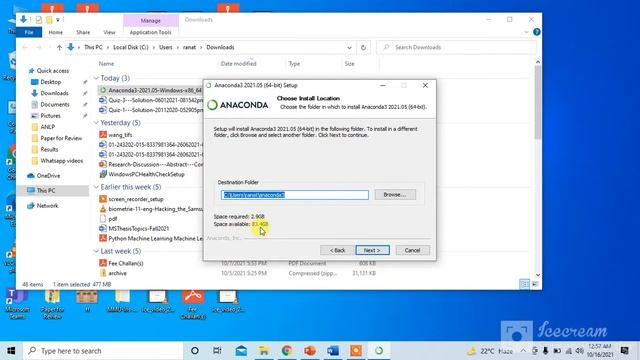Image resolution: width=640 pixels, height=360 pixels.
Task: Sort by the Name column header
Action: tap(106, 64)
